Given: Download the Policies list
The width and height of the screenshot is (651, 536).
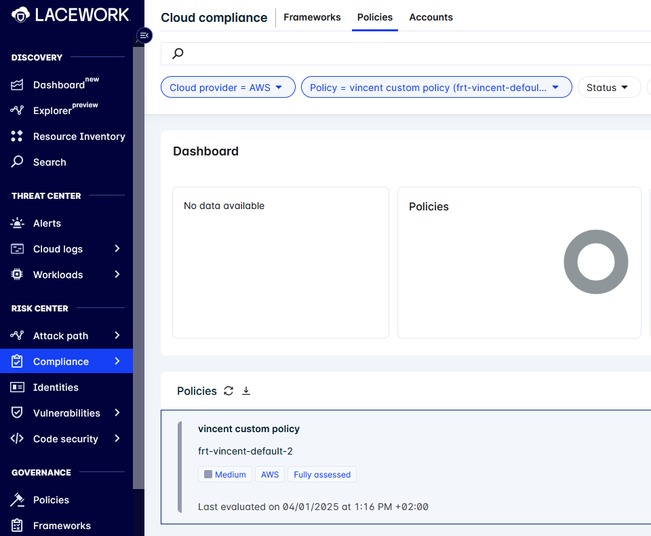Looking at the screenshot, I should tap(246, 391).
